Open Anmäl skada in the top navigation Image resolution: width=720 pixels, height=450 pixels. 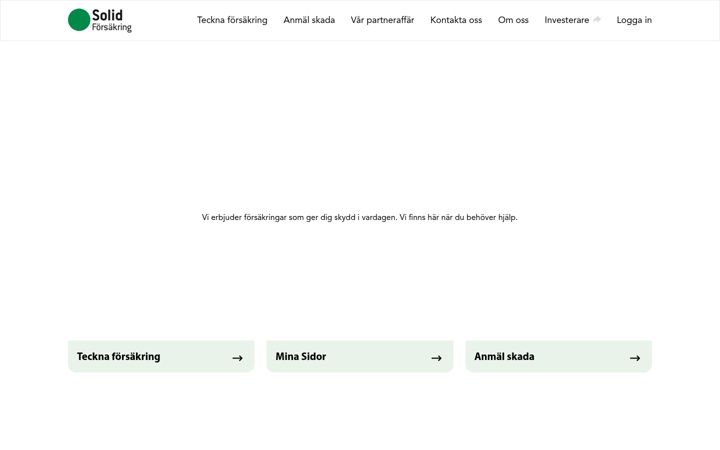point(309,20)
